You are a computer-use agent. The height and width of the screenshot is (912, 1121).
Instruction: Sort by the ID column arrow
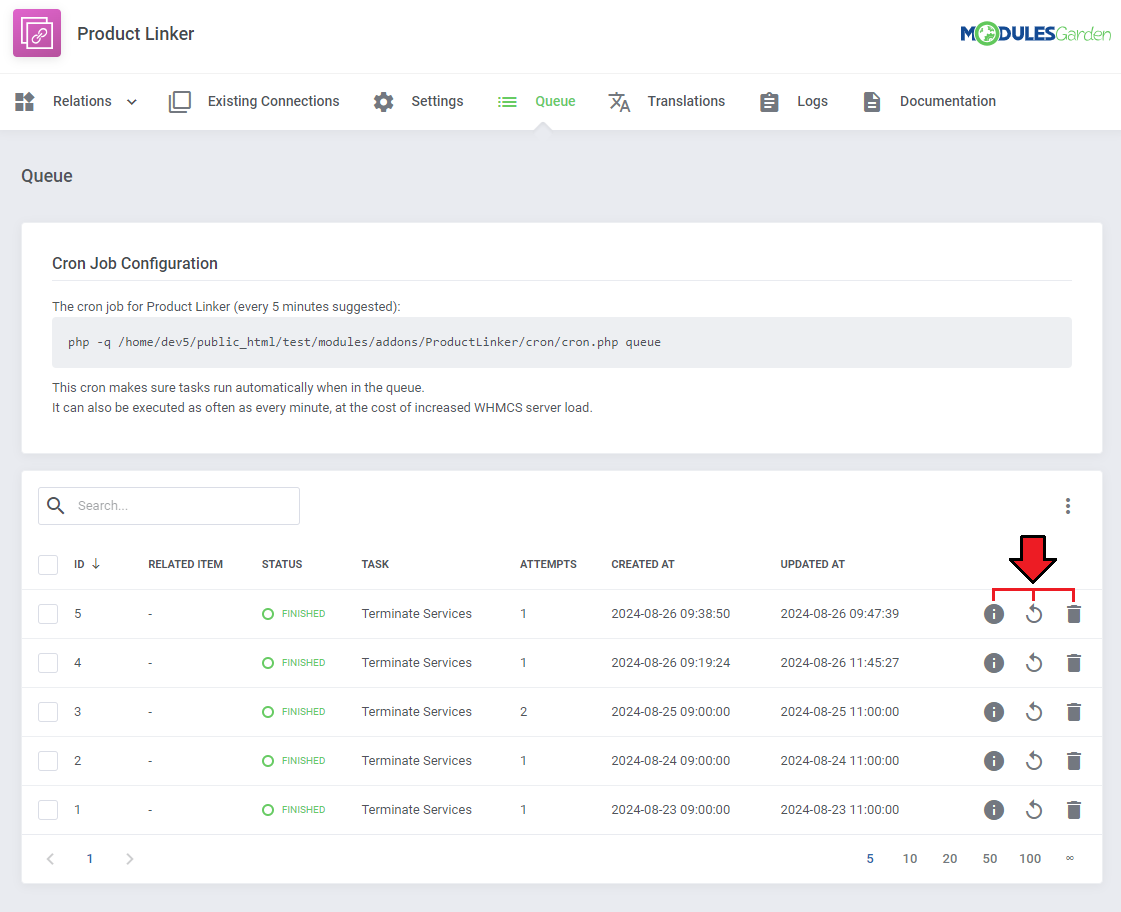pos(96,564)
